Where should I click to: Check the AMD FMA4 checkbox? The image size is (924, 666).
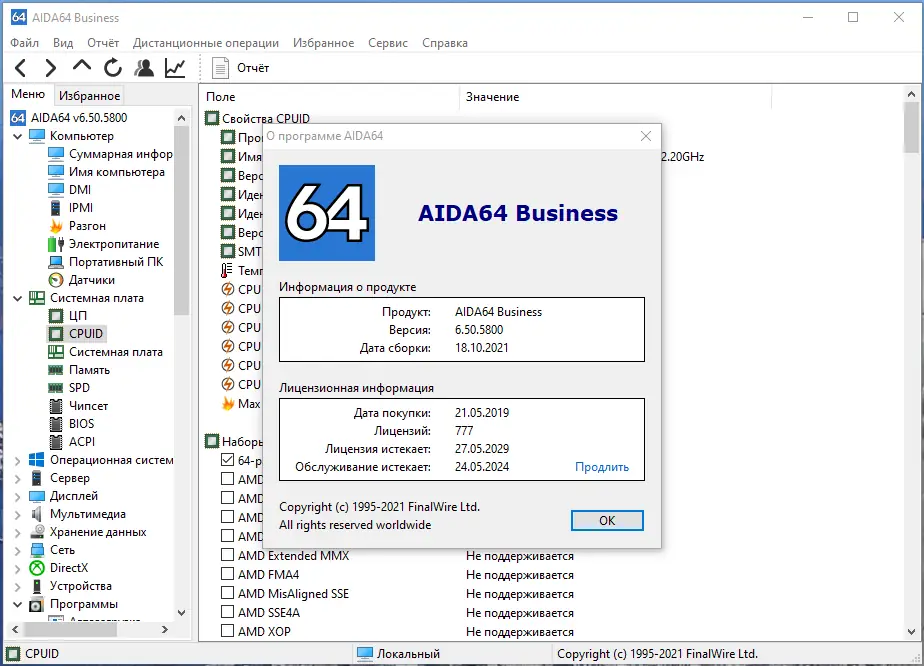pyautogui.click(x=225, y=574)
